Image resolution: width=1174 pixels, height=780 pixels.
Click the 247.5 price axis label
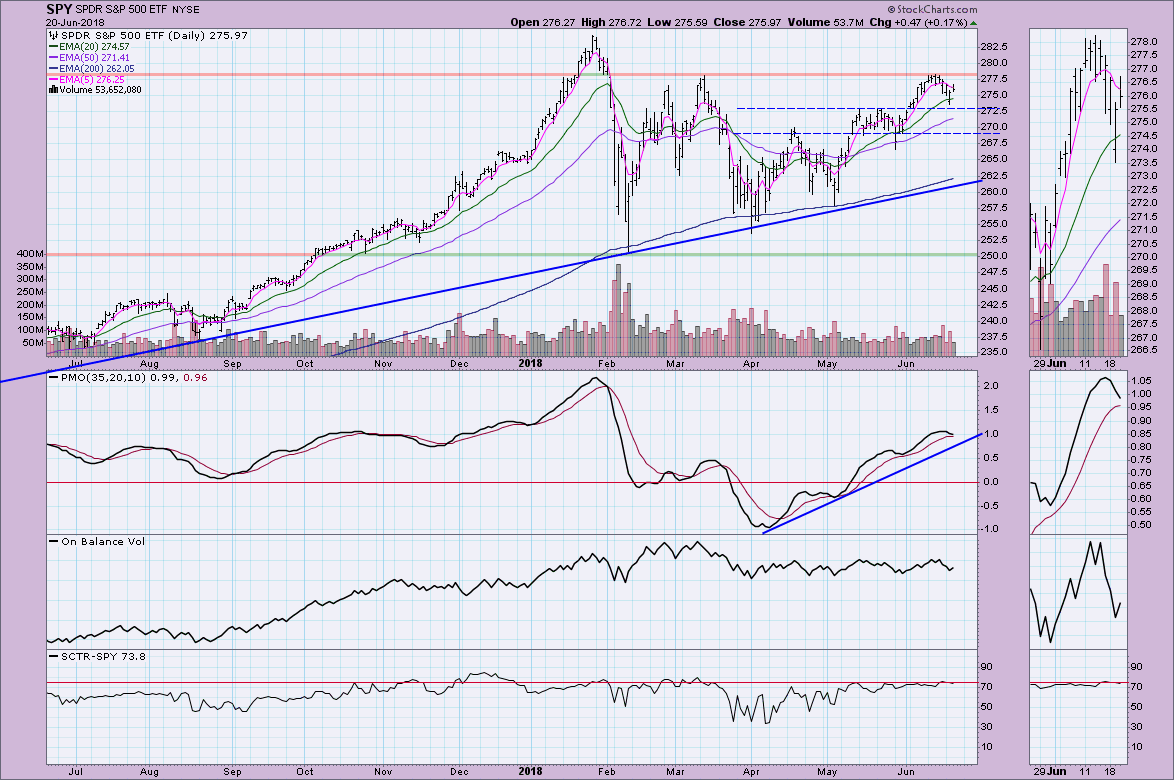(994, 272)
